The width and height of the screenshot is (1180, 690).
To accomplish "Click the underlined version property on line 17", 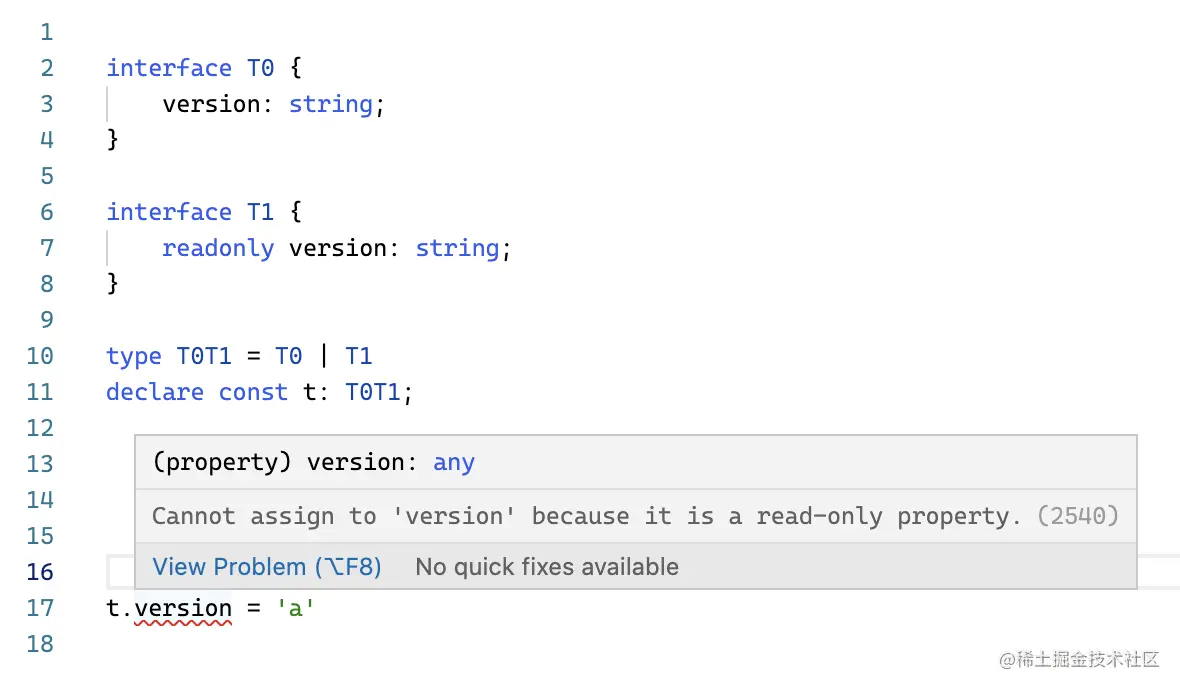I will [x=184, y=608].
